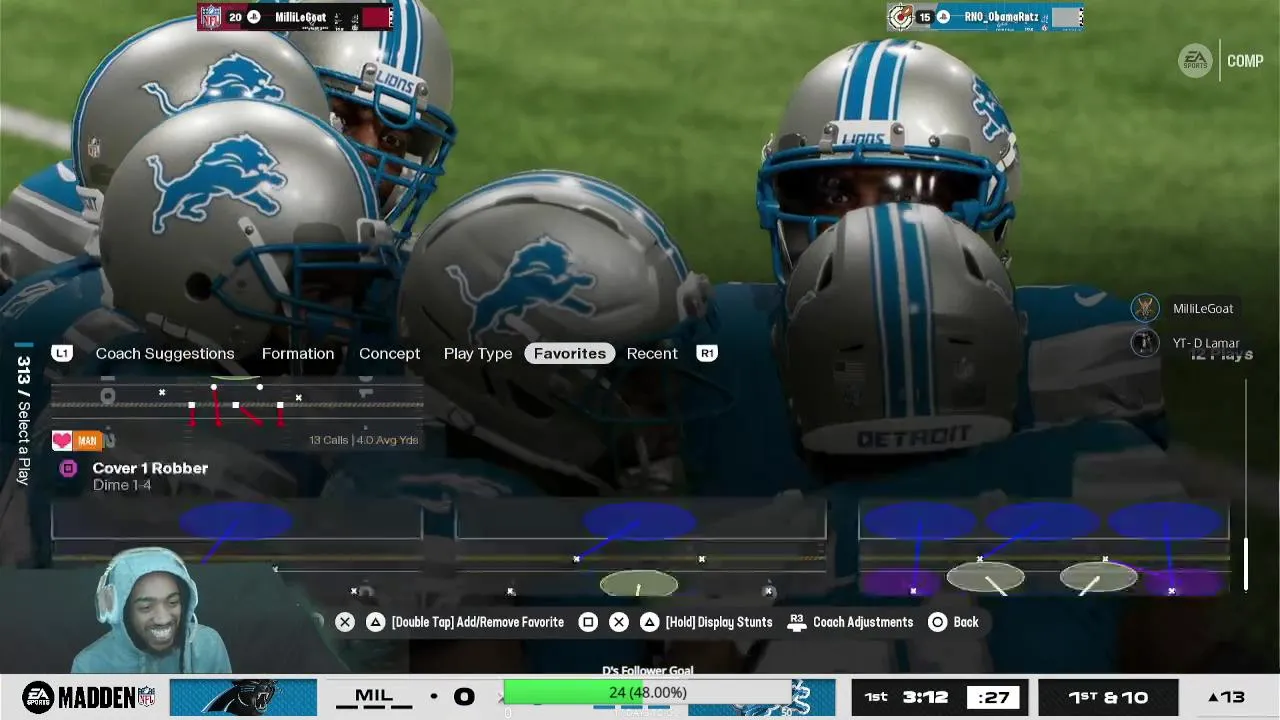The height and width of the screenshot is (720, 1280).
Task: Select the middle play diagram thumbnail
Action: coord(641,548)
